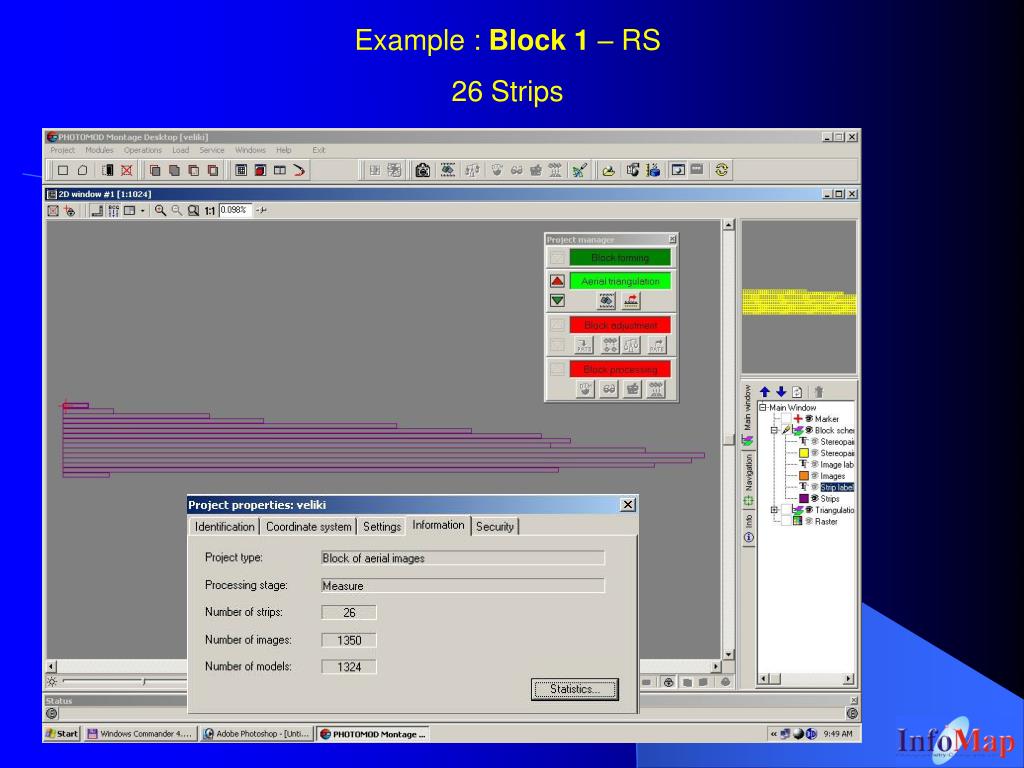The height and width of the screenshot is (768, 1024).
Task: Tick the checkbox beside Marker layer
Action: click(x=786, y=419)
